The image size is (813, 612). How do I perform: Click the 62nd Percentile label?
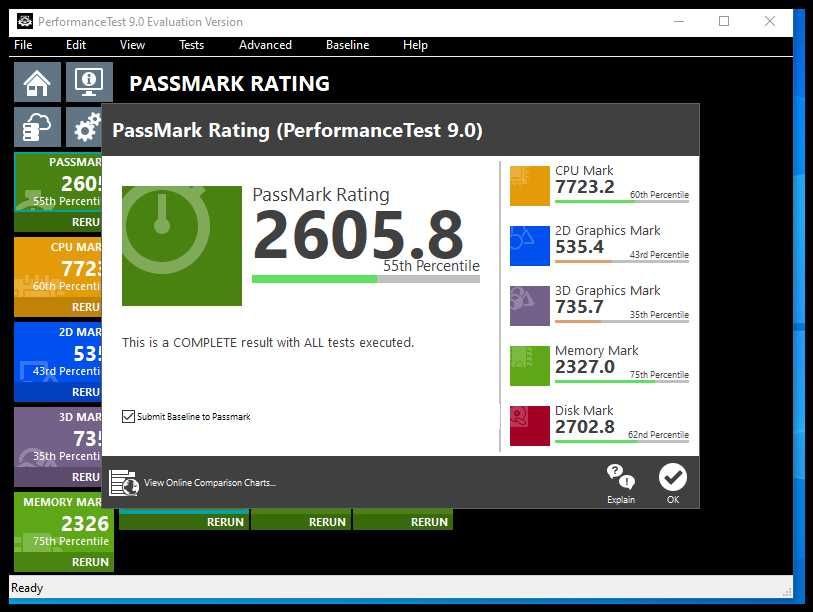[x=658, y=435]
